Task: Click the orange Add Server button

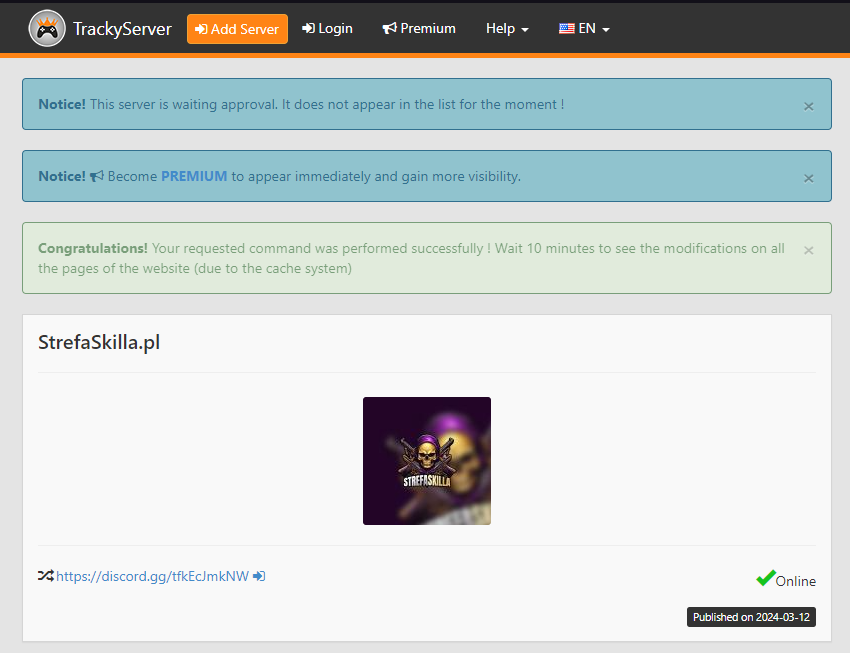Action: click(237, 29)
